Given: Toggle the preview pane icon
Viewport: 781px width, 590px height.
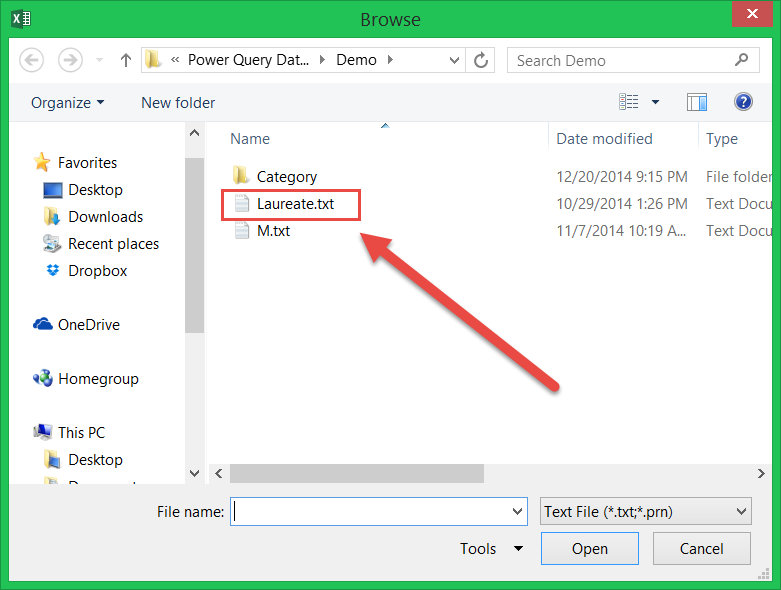Looking at the screenshot, I should click(697, 102).
